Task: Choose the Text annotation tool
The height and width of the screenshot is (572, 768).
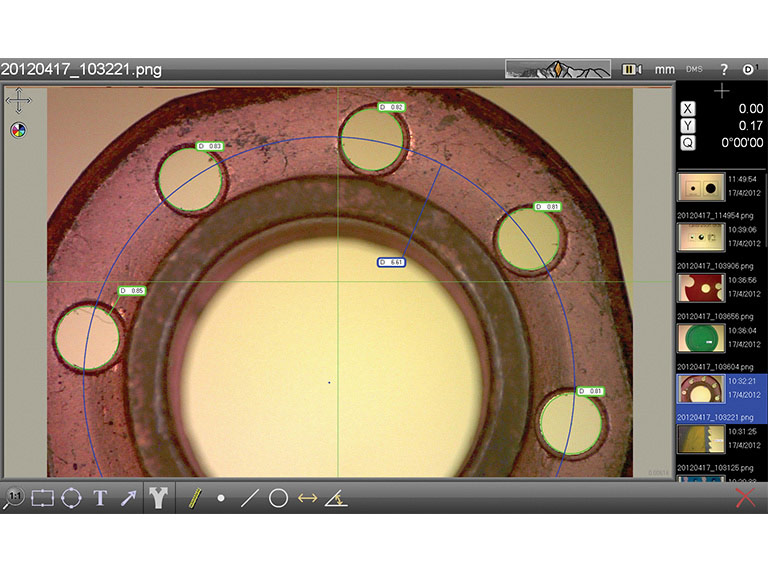Action: coord(100,498)
